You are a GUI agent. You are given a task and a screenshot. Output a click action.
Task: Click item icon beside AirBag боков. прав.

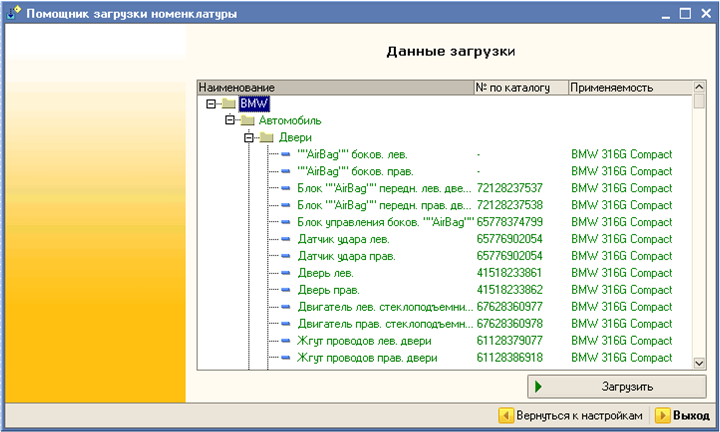click(x=286, y=171)
